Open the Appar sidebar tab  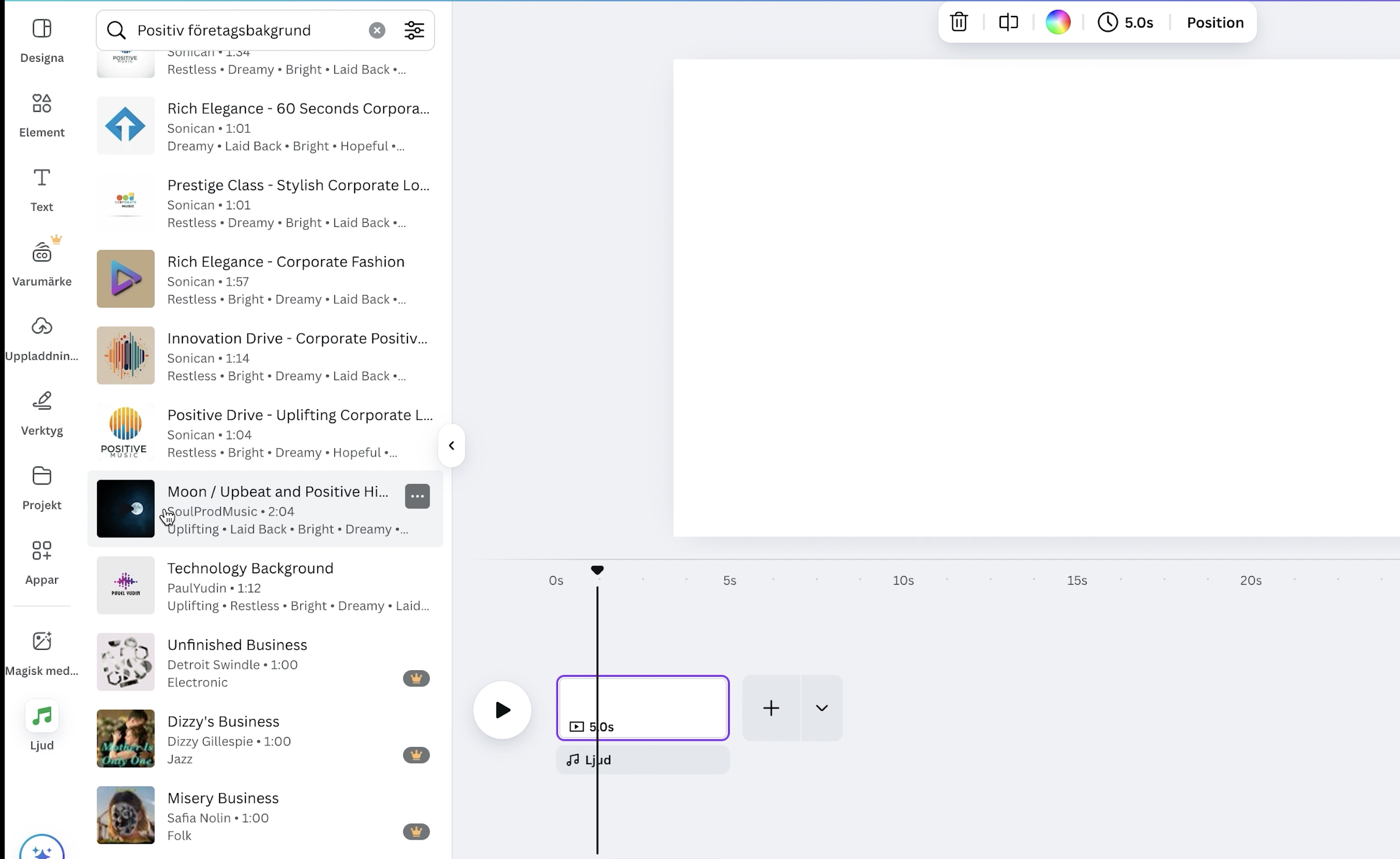click(41, 562)
